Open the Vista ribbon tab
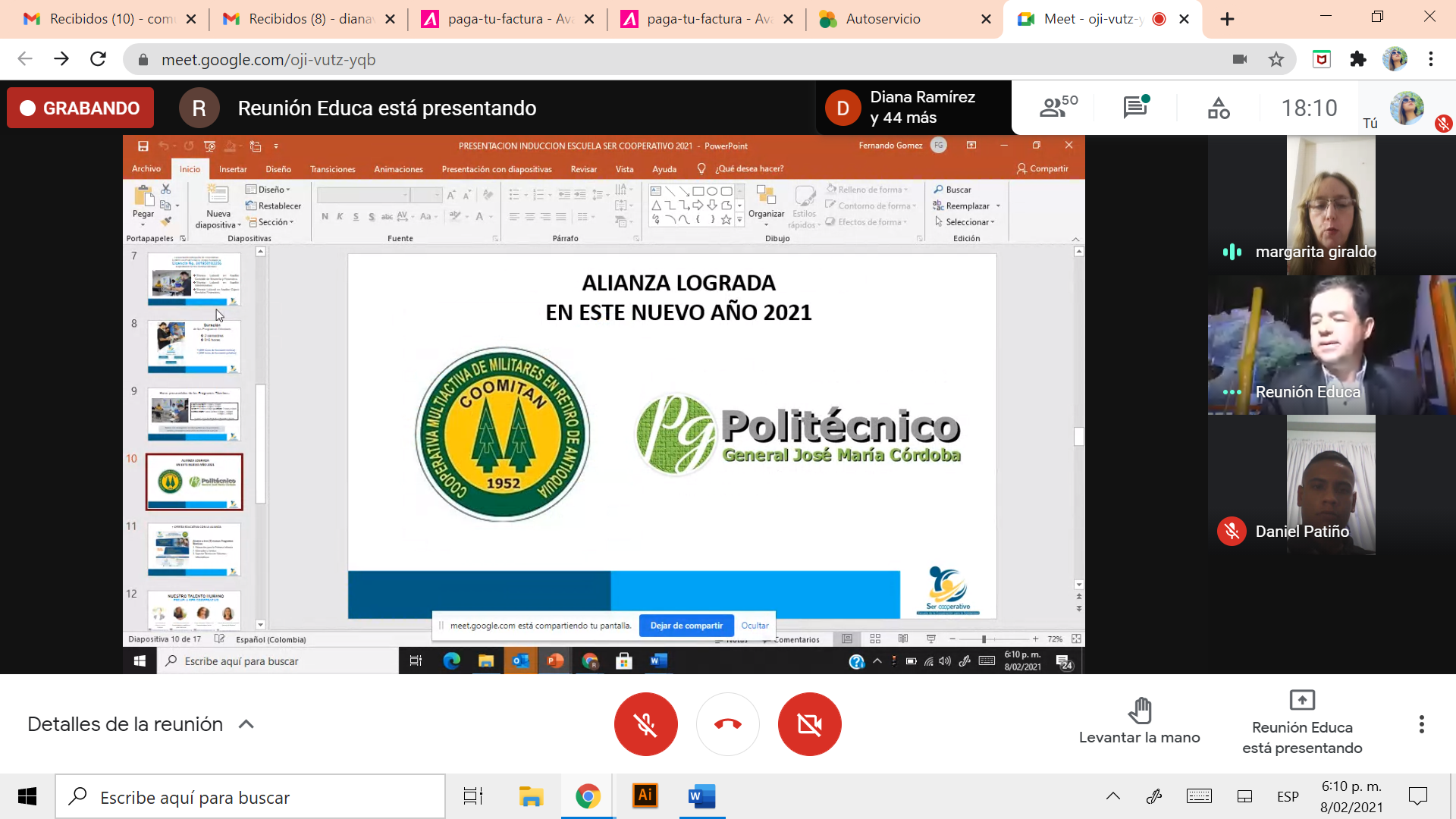Screen dimensions: 1456x819 click(624, 169)
